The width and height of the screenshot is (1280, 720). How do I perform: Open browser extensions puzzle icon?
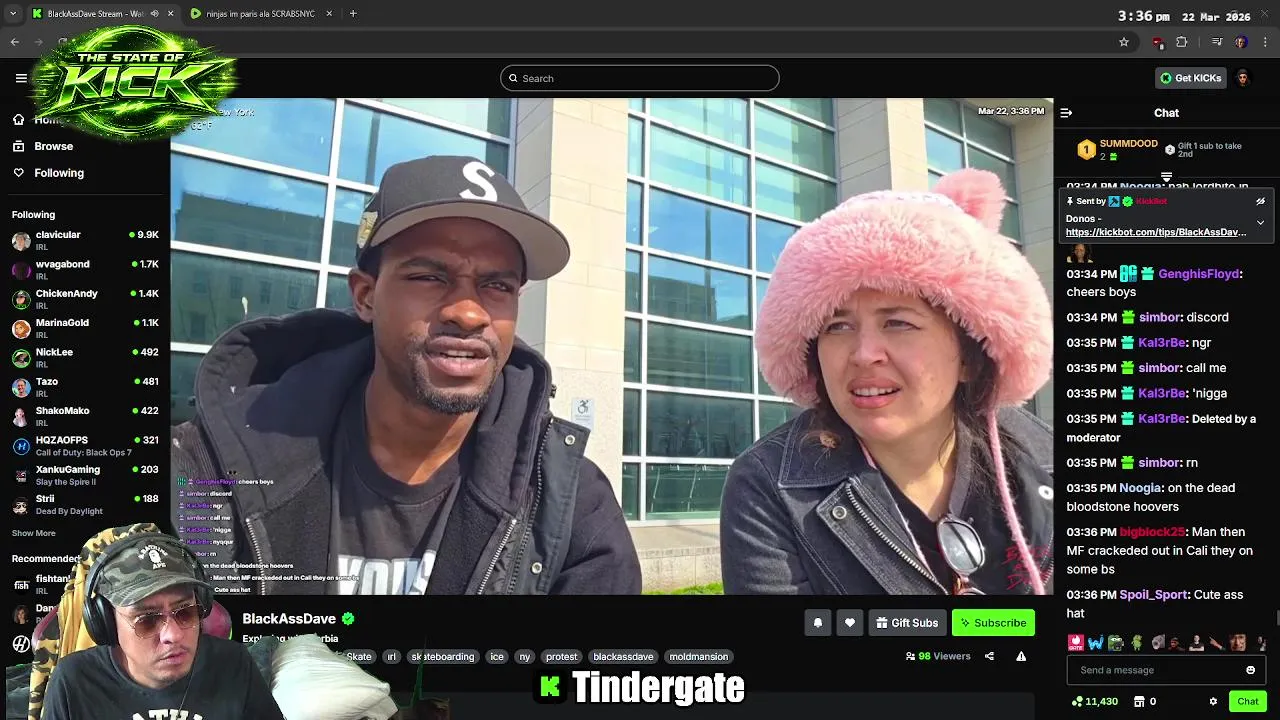1182,42
